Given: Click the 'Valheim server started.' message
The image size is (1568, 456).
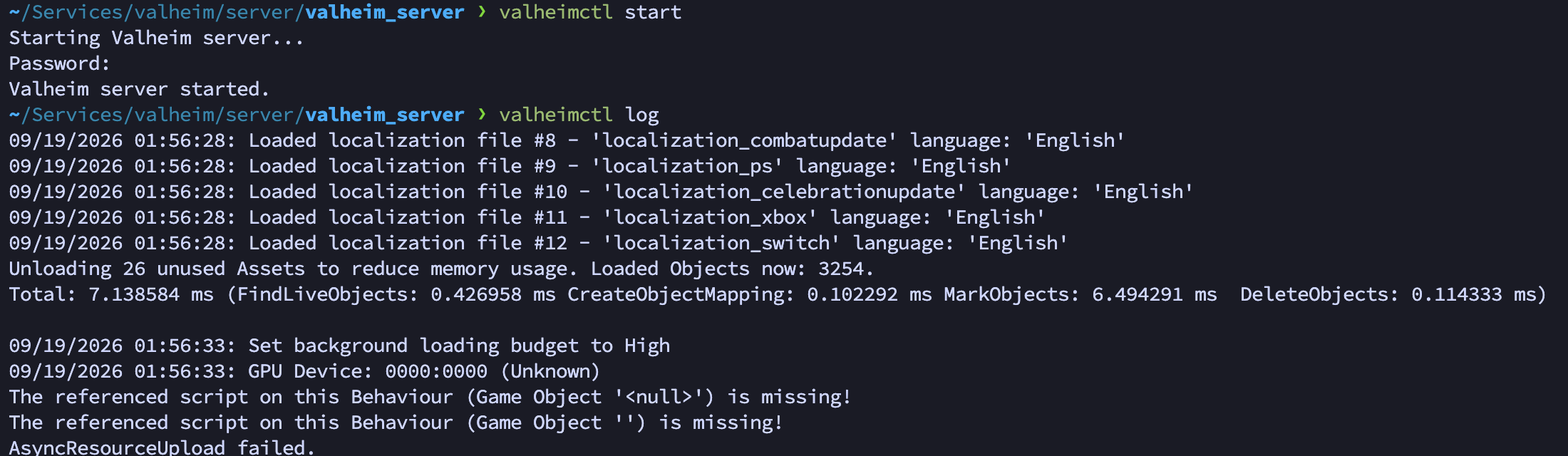Looking at the screenshot, I should [140, 89].
